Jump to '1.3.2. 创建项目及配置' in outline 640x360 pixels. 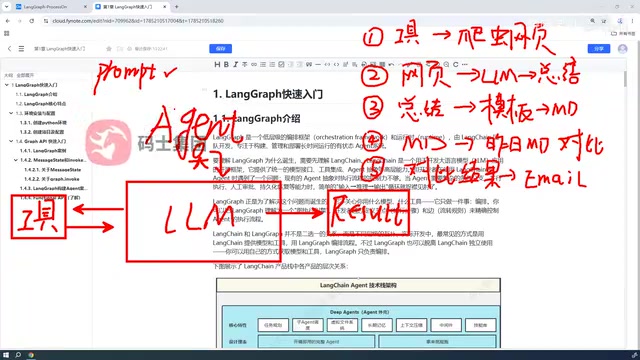42,132
